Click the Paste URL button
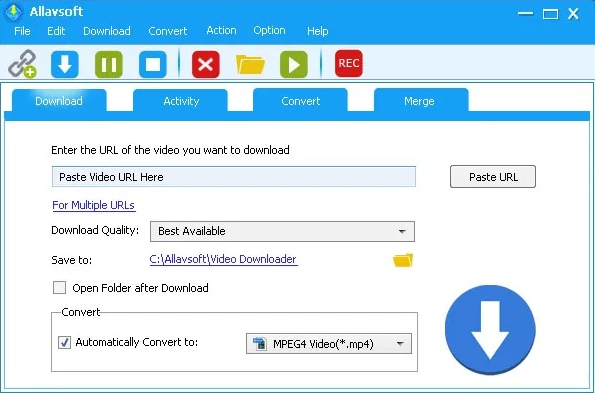The image size is (595, 393). tap(493, 177)
